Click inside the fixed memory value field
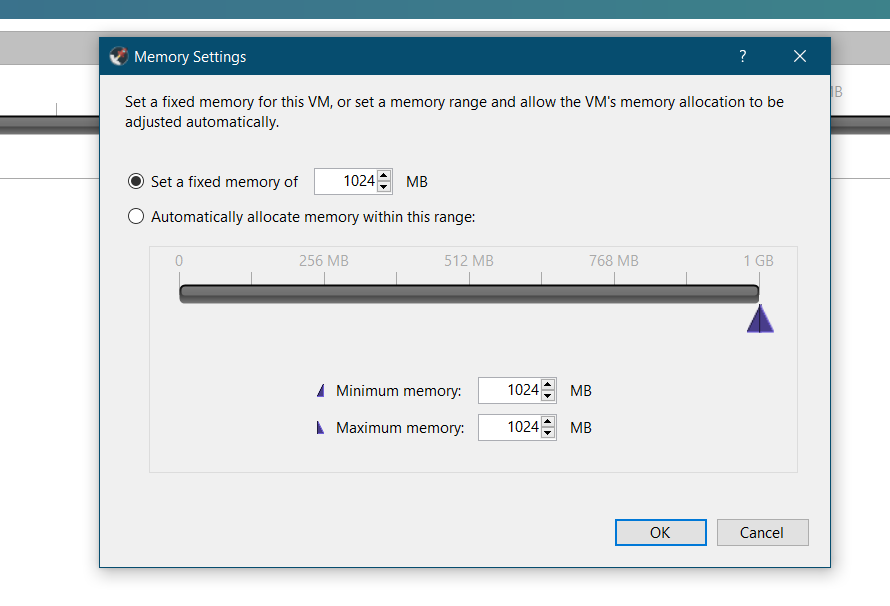This screenshot has width=890, height=606. pyautogui.click(x=345, y=181)
